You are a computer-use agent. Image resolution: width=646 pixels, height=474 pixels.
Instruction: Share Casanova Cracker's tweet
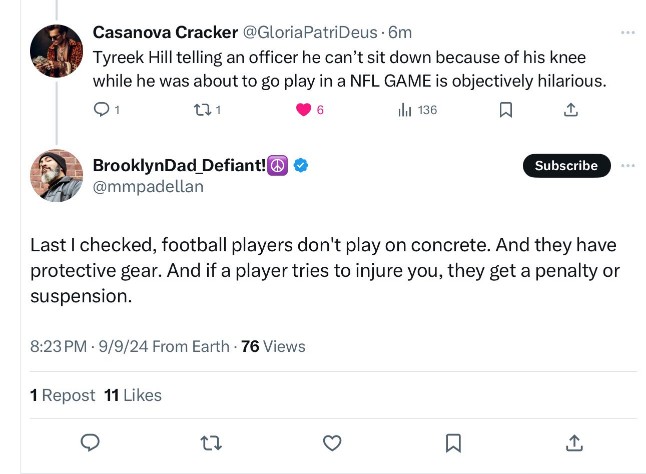(571, 110)
